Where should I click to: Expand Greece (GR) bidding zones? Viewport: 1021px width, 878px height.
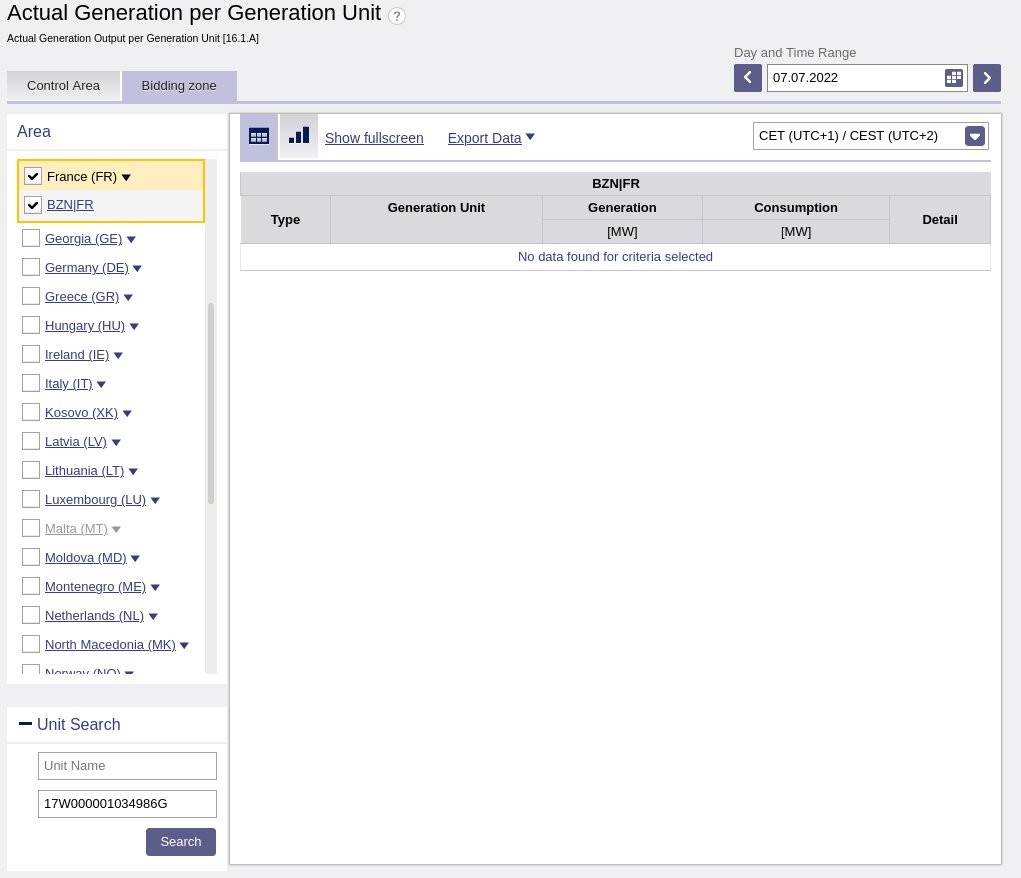128,297
